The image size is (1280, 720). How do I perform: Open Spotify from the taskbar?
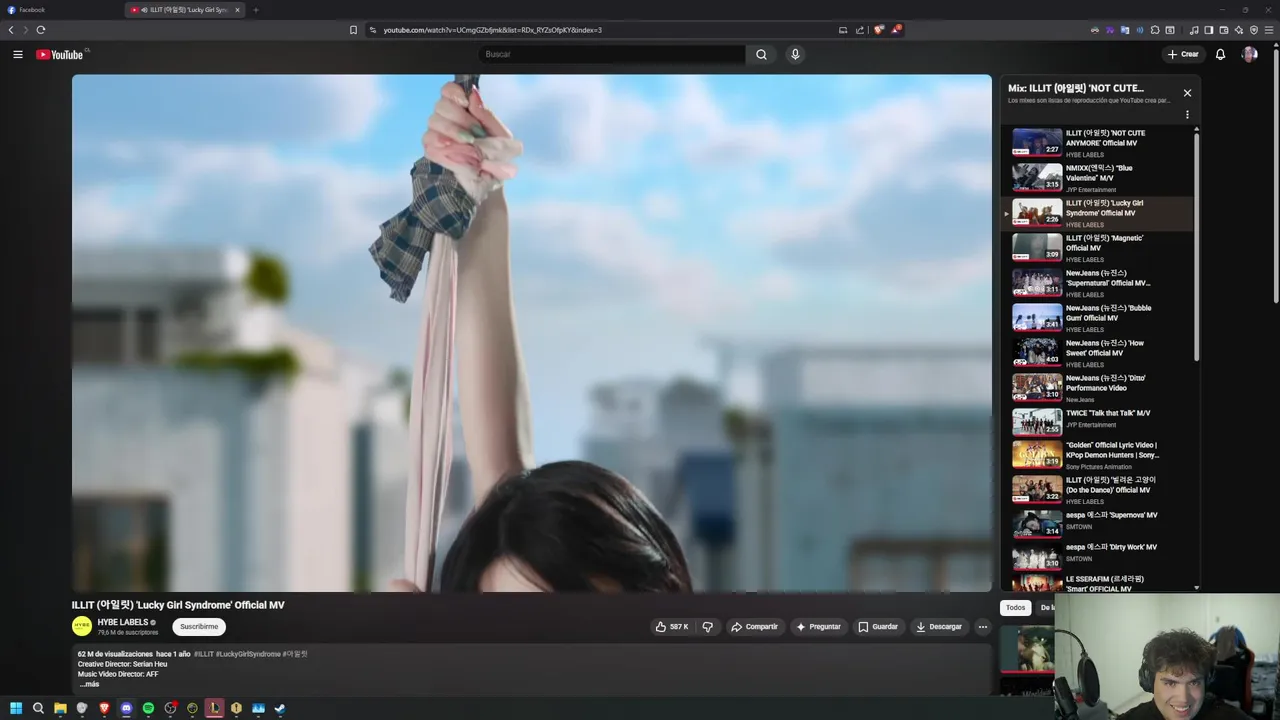[148, 708]
